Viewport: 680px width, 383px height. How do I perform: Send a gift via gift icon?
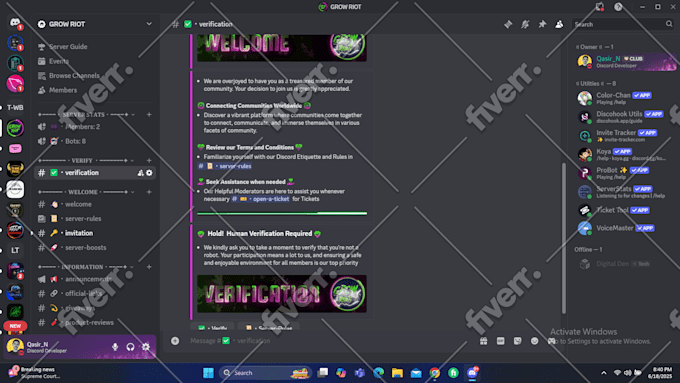(484, 341)
